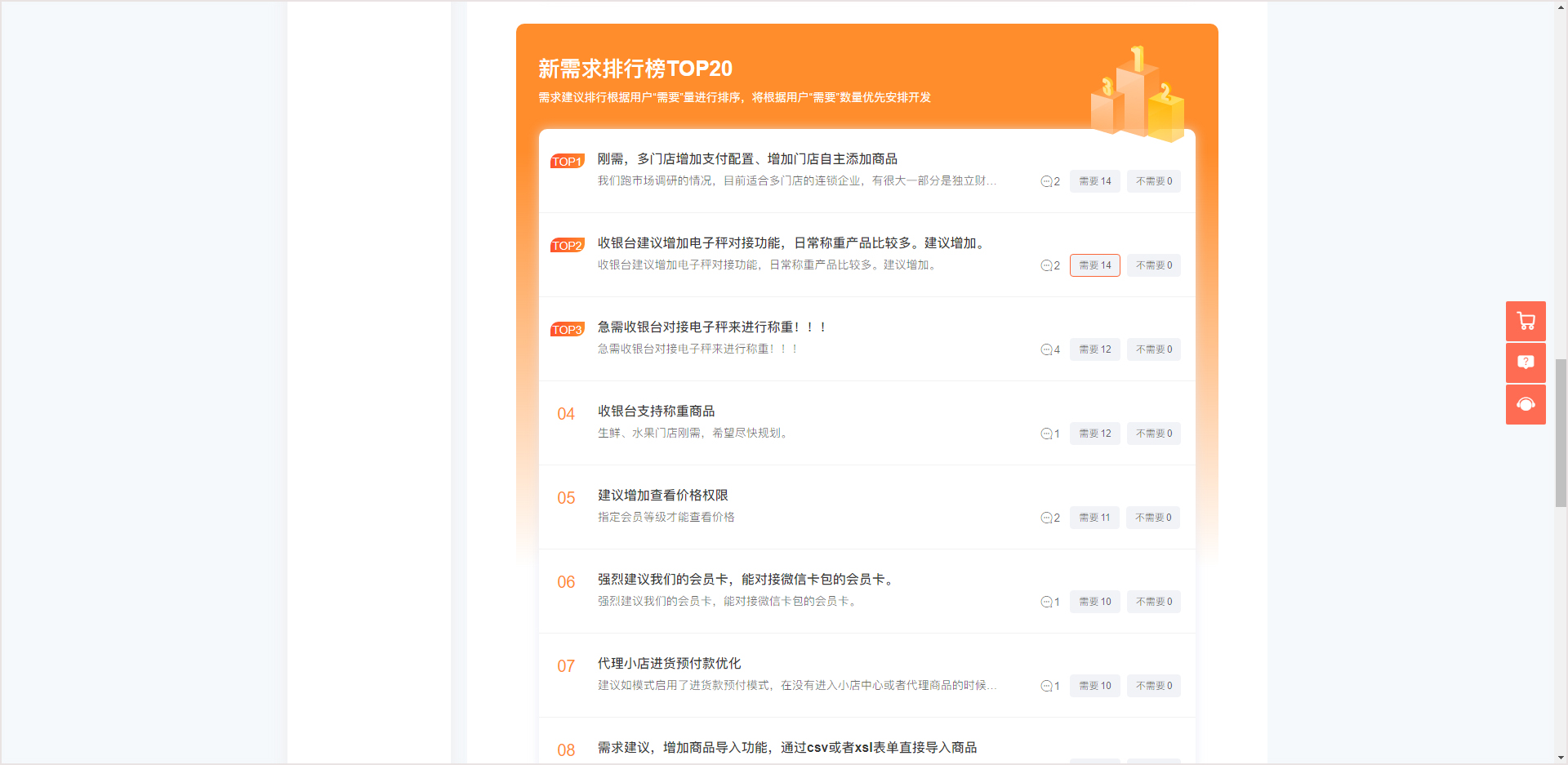
Task: Click the shopping cart floating icon
Action: click(1526, 321)
